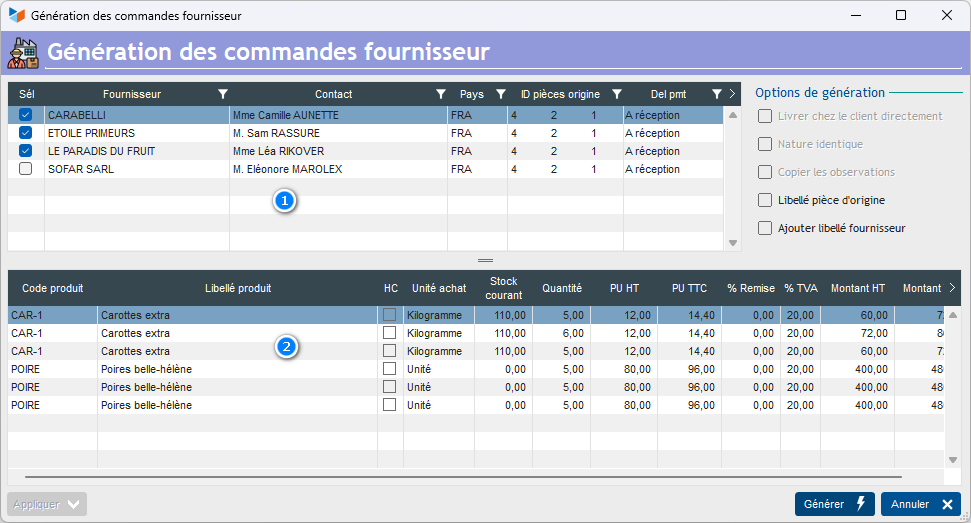The image size is (971, 523).
Task: Open the Appliquer dropdown button
Action: click(x=47, y=504)
